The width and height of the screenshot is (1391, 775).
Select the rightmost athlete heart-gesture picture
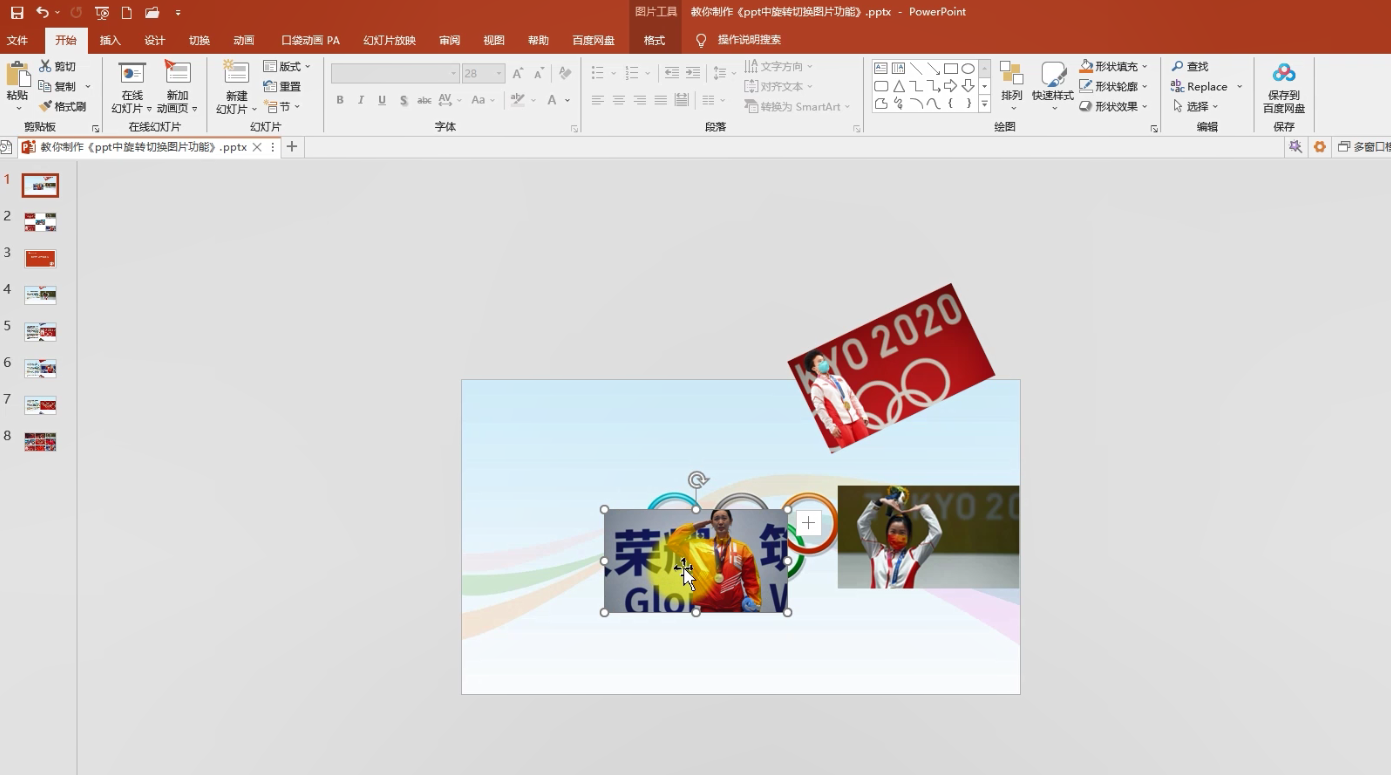(928, 537)
